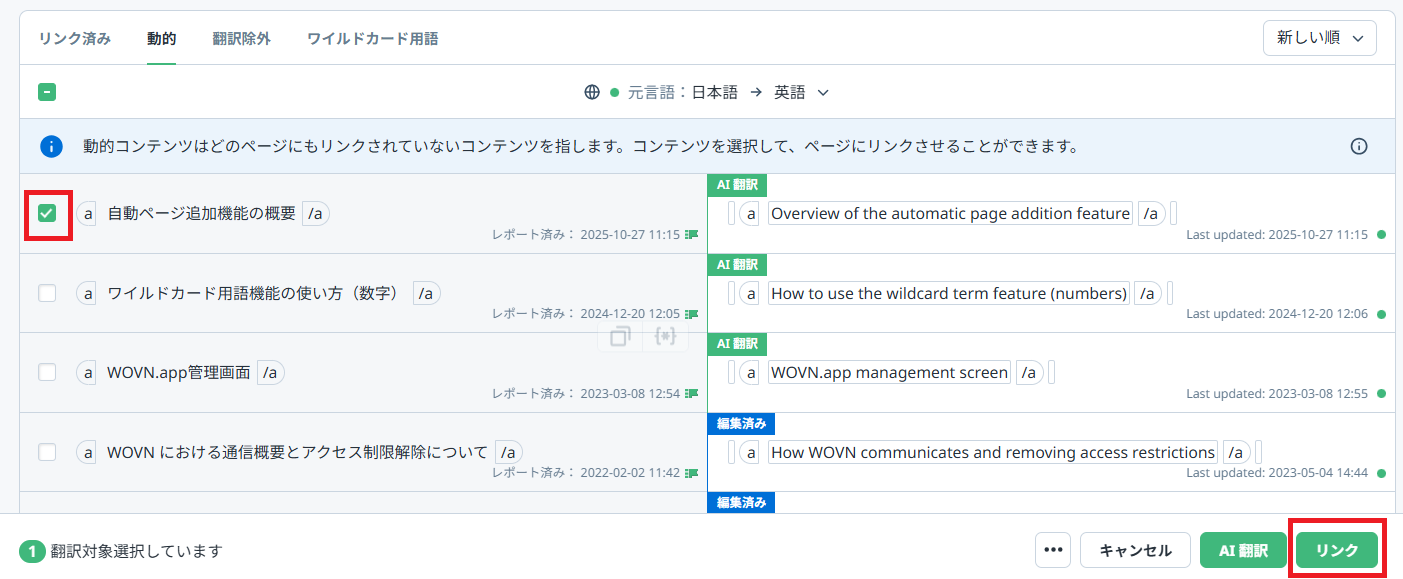Open the 新しい順 sort order dropdown
1403x579 pixels.
click(x=1319, y=37)
